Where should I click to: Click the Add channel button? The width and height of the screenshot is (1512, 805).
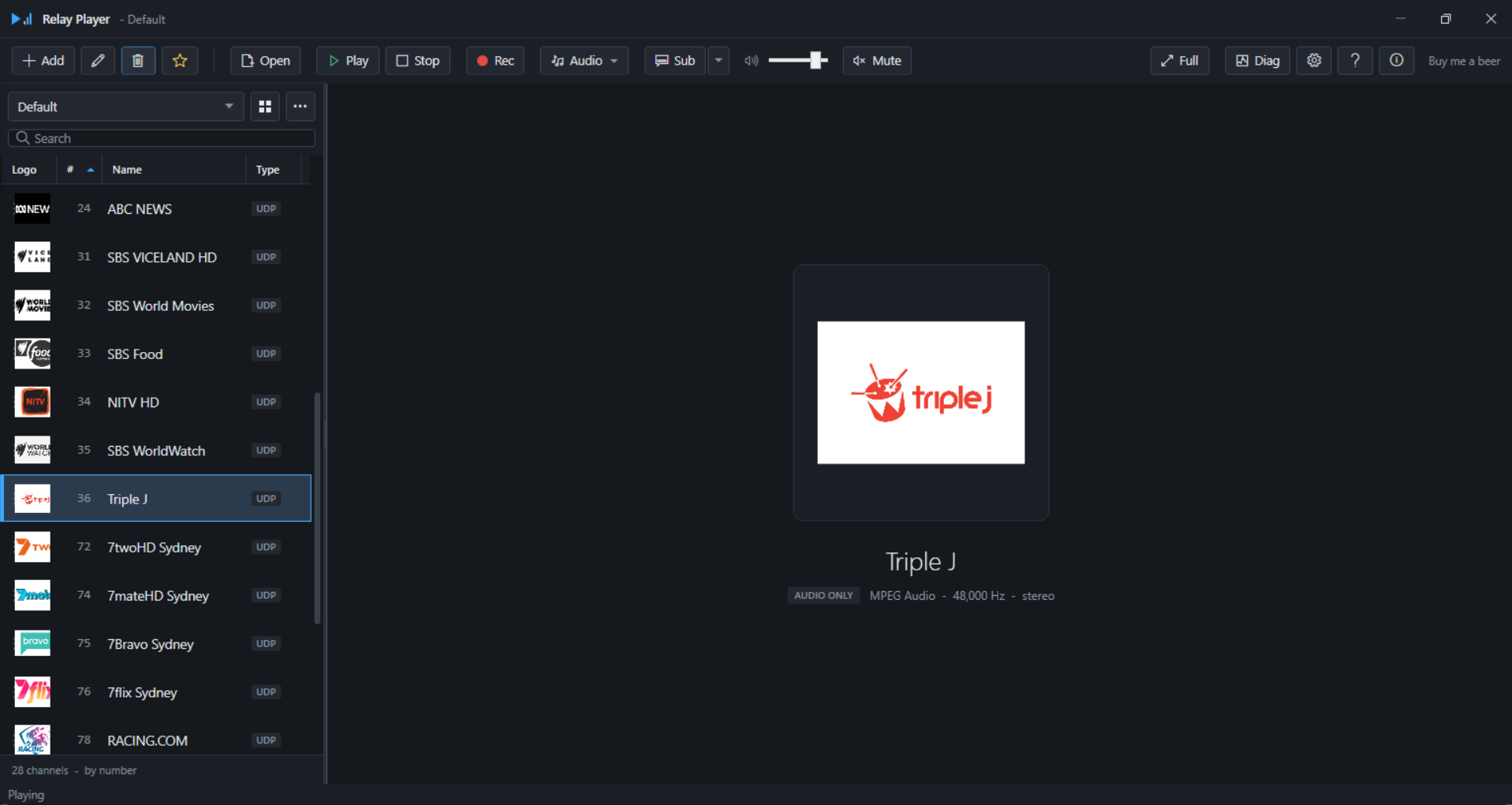43,61
